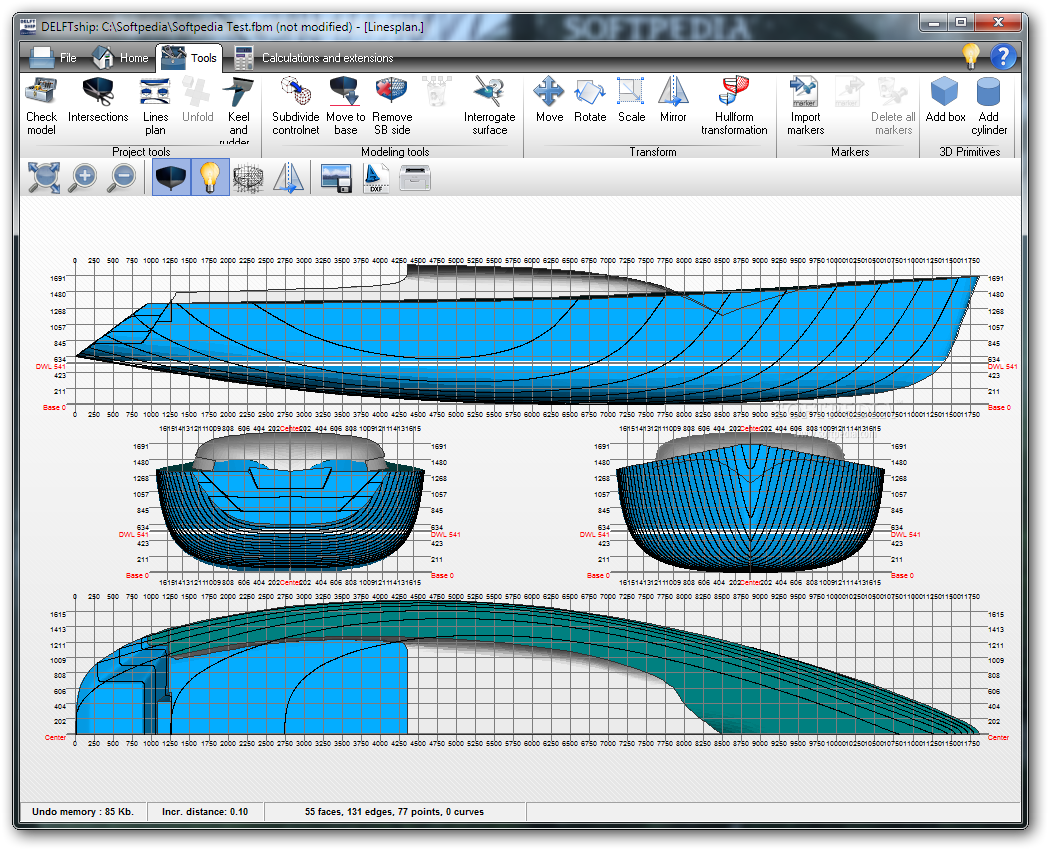Screen dimensions: 1049x850
Task: Select the Rotate transform tool
Action: click(x=590, y=100)
